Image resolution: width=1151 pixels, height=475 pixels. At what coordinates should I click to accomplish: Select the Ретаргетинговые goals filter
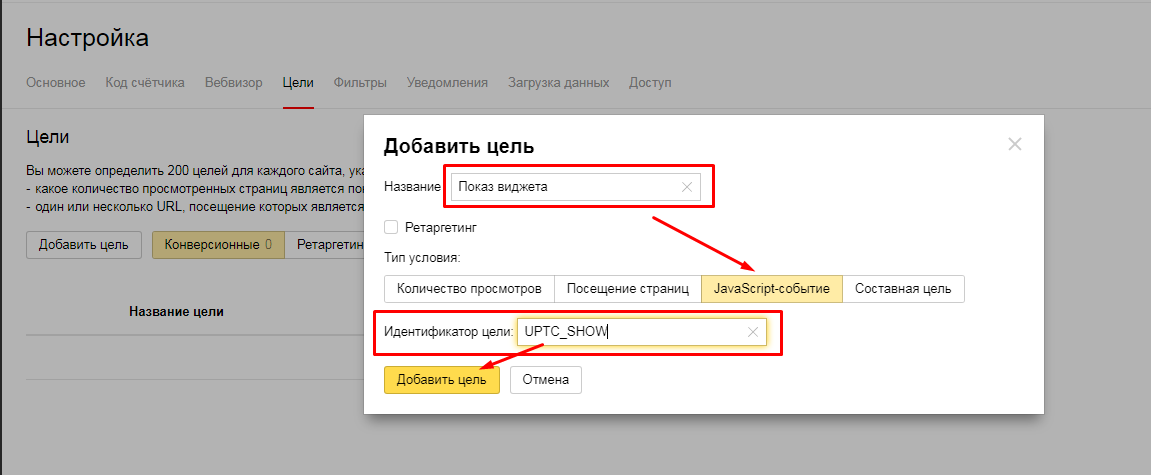[324, 244]
